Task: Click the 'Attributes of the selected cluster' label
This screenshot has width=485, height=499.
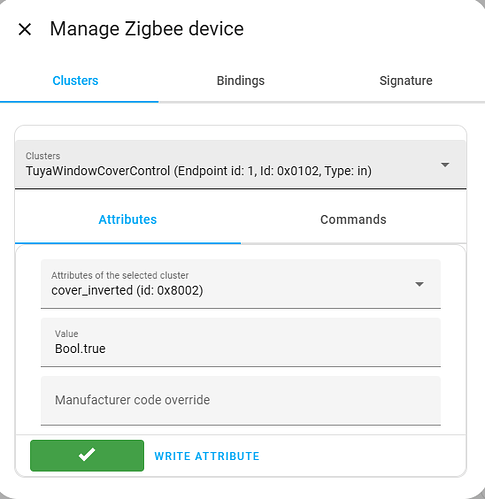Action: point(120,275)
